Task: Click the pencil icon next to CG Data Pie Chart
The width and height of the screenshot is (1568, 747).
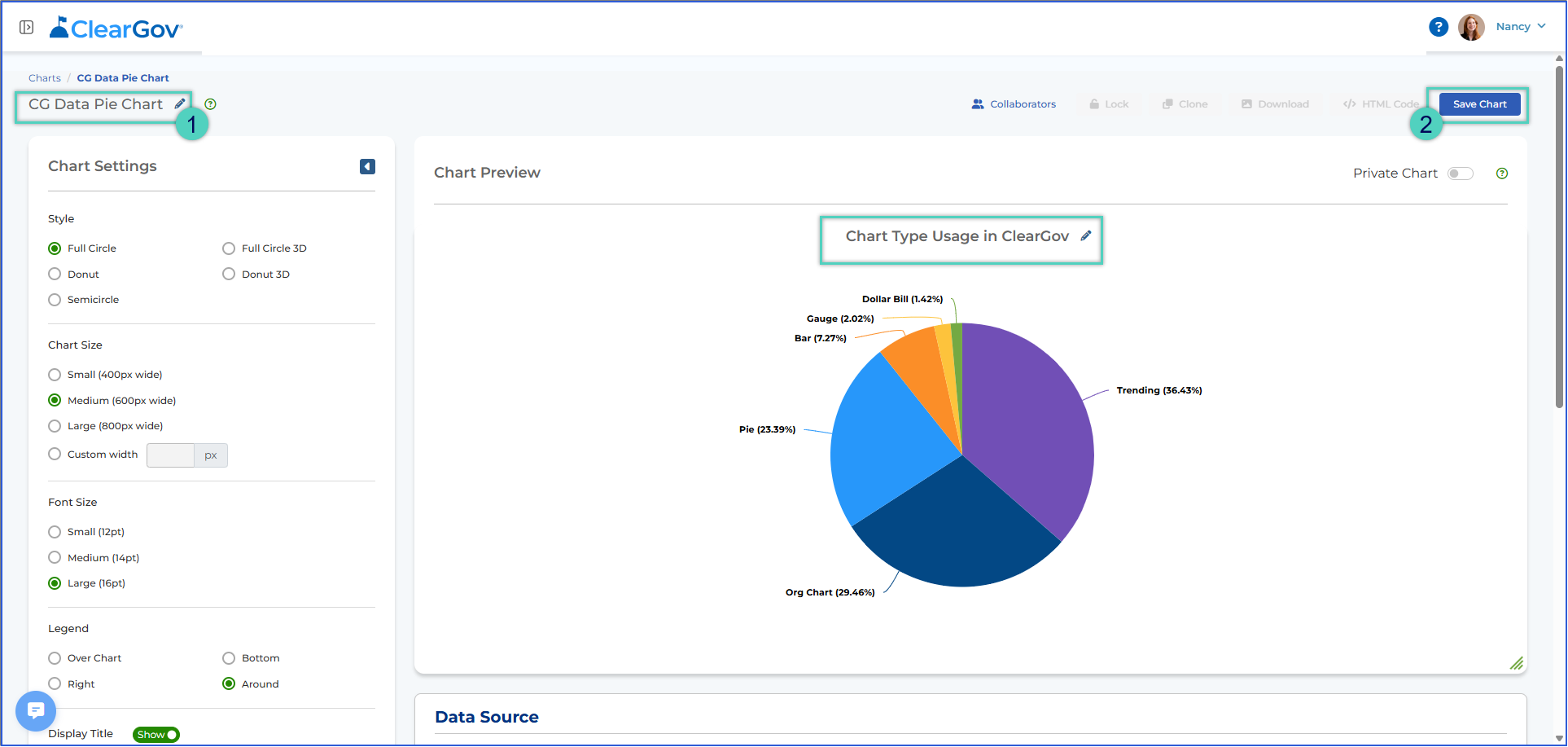Action: tap(180, 103)
